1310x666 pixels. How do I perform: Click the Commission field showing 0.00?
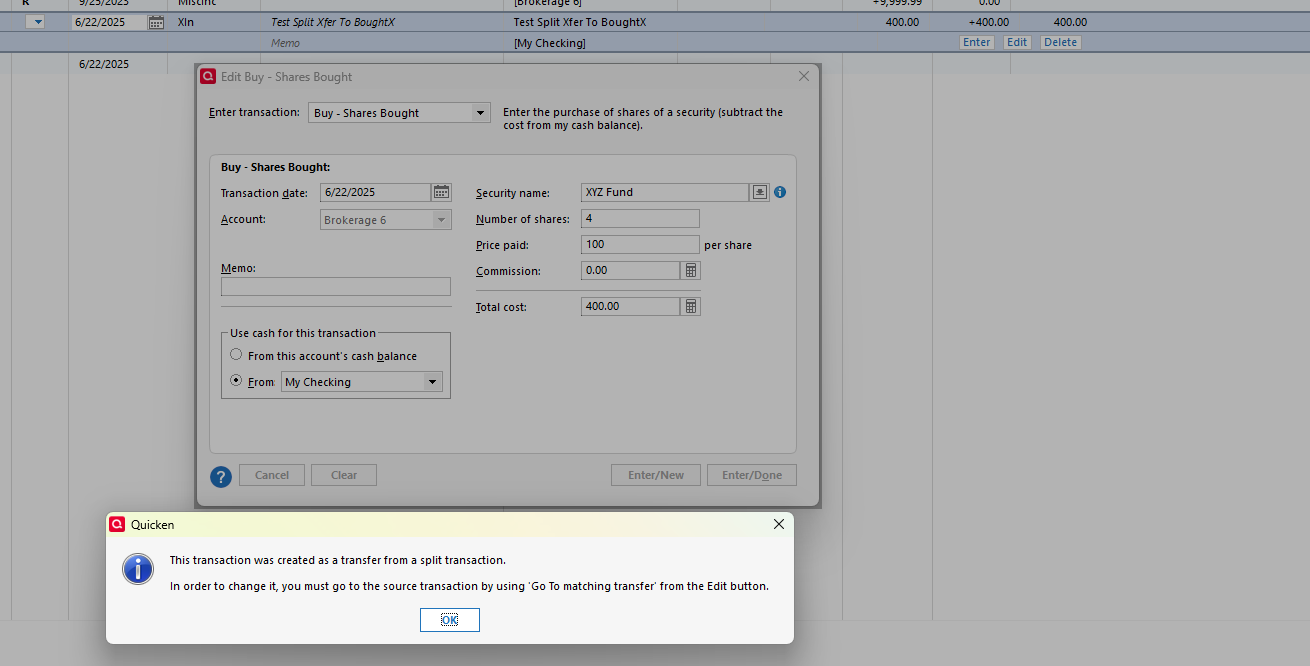(x=630, y=270)
